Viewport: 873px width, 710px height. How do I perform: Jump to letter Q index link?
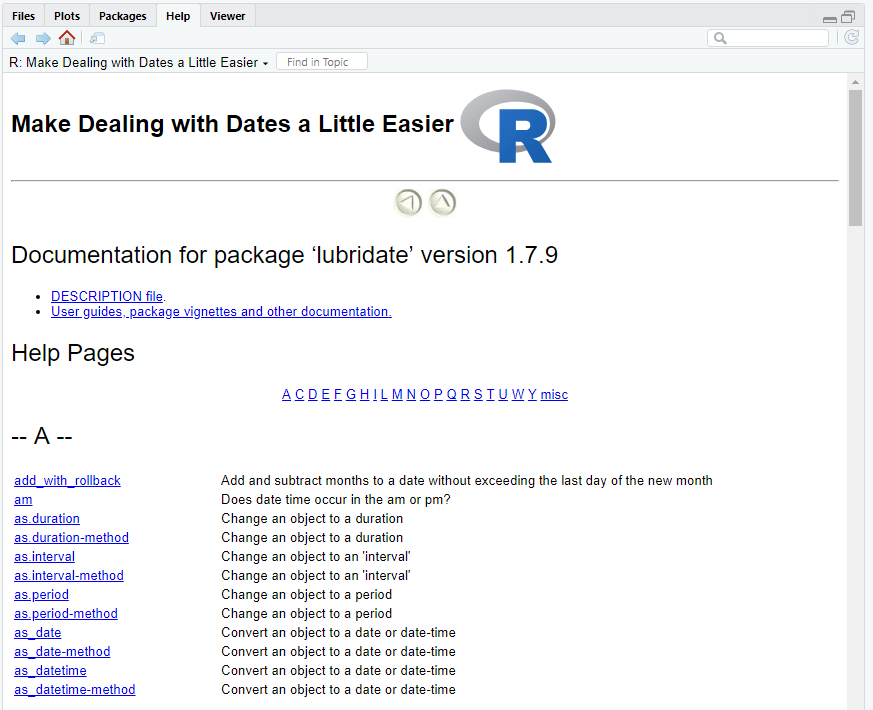(x=452, y=394)
